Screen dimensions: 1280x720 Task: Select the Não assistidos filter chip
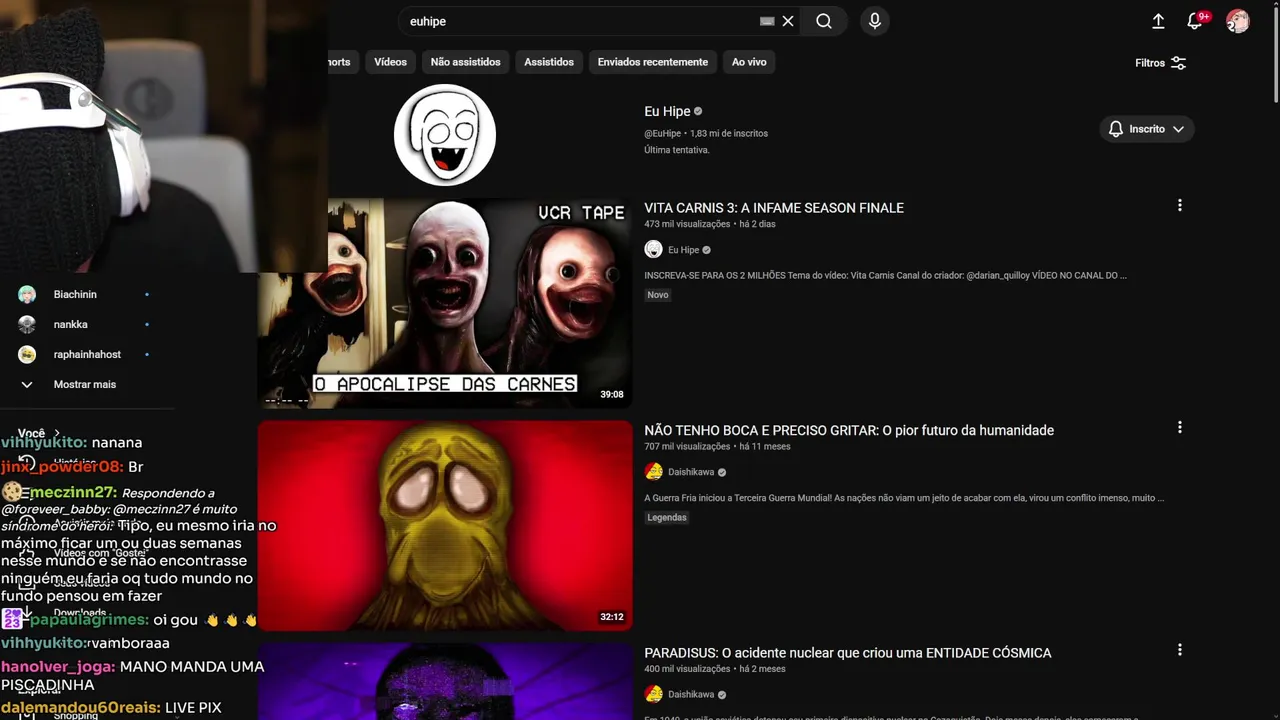[465, 62]
